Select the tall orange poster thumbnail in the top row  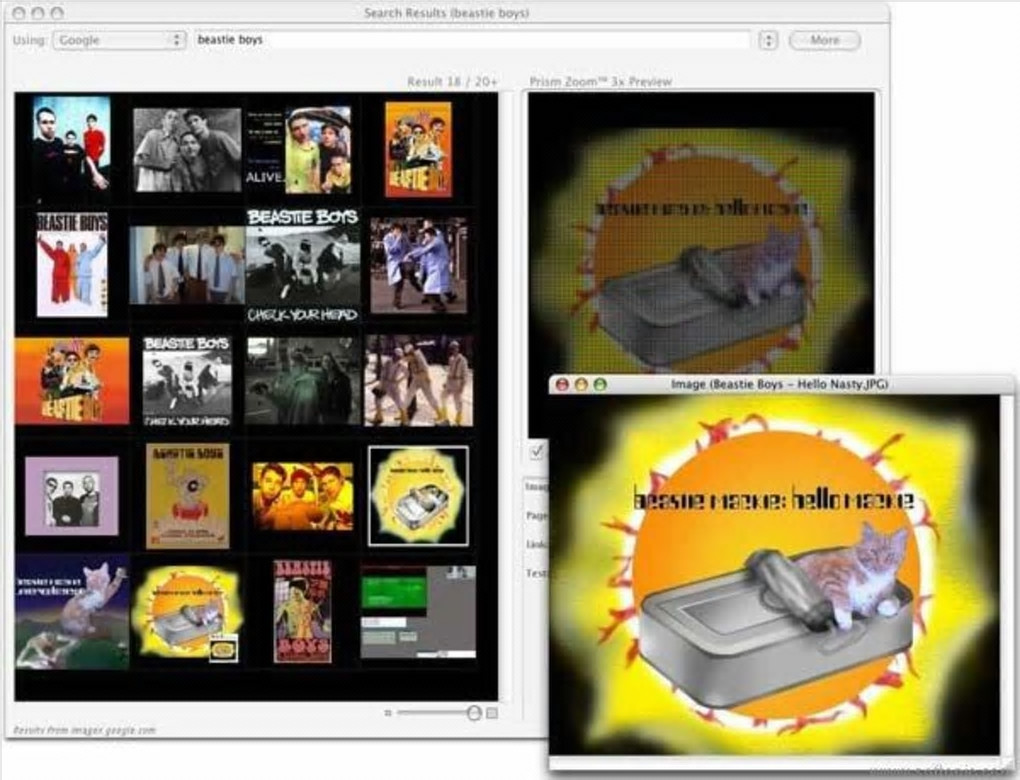(x=418, y=149)
